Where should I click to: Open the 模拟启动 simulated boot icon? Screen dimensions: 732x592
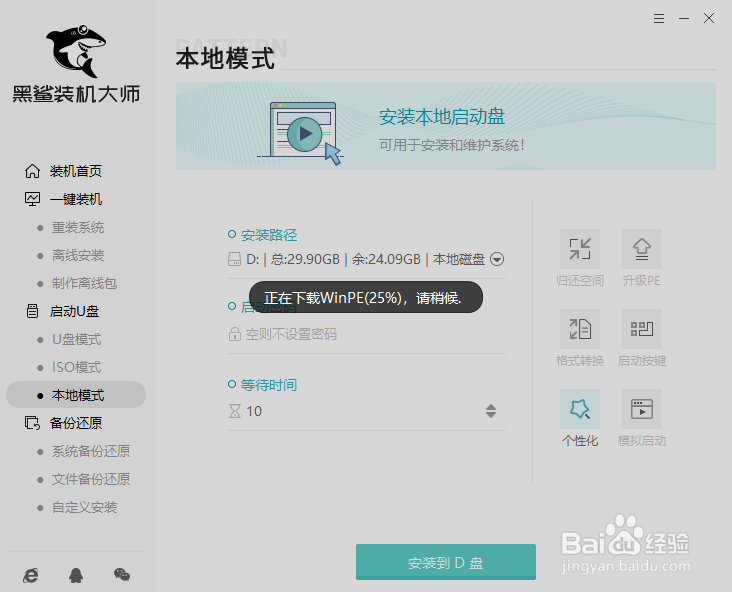pyautogui.click(x=642, y=409)
